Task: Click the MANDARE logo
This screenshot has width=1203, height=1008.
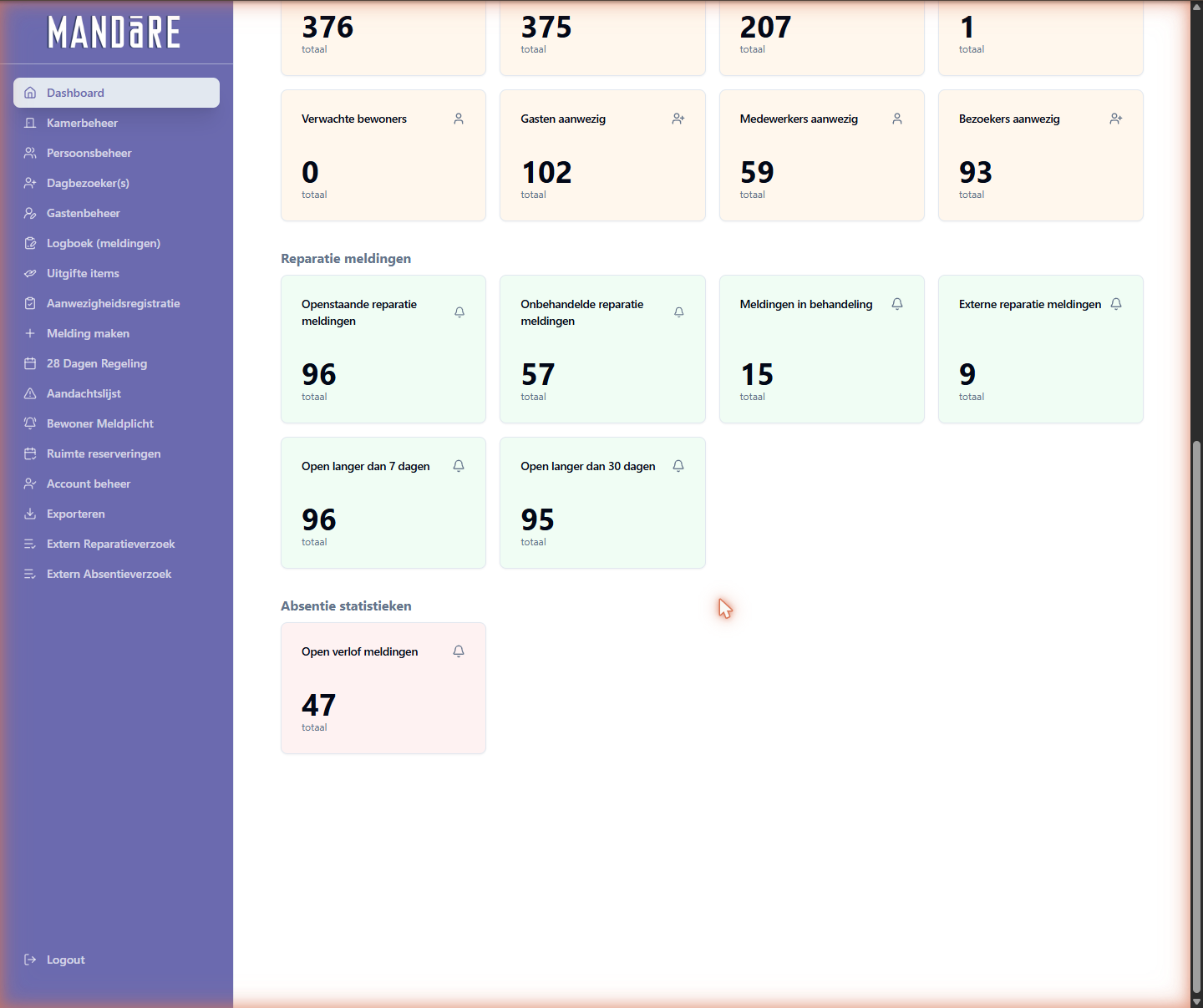Action: tap(114, 33)
